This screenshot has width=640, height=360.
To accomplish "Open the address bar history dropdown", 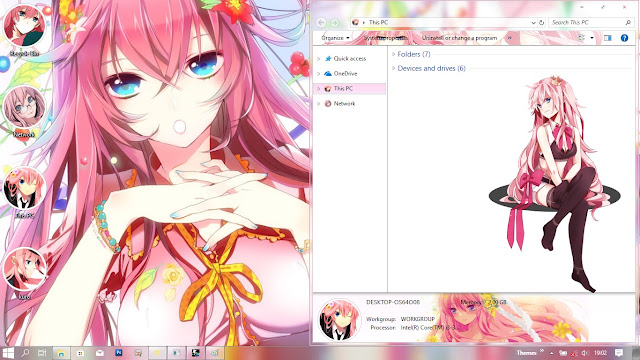I will pos(533,22).
